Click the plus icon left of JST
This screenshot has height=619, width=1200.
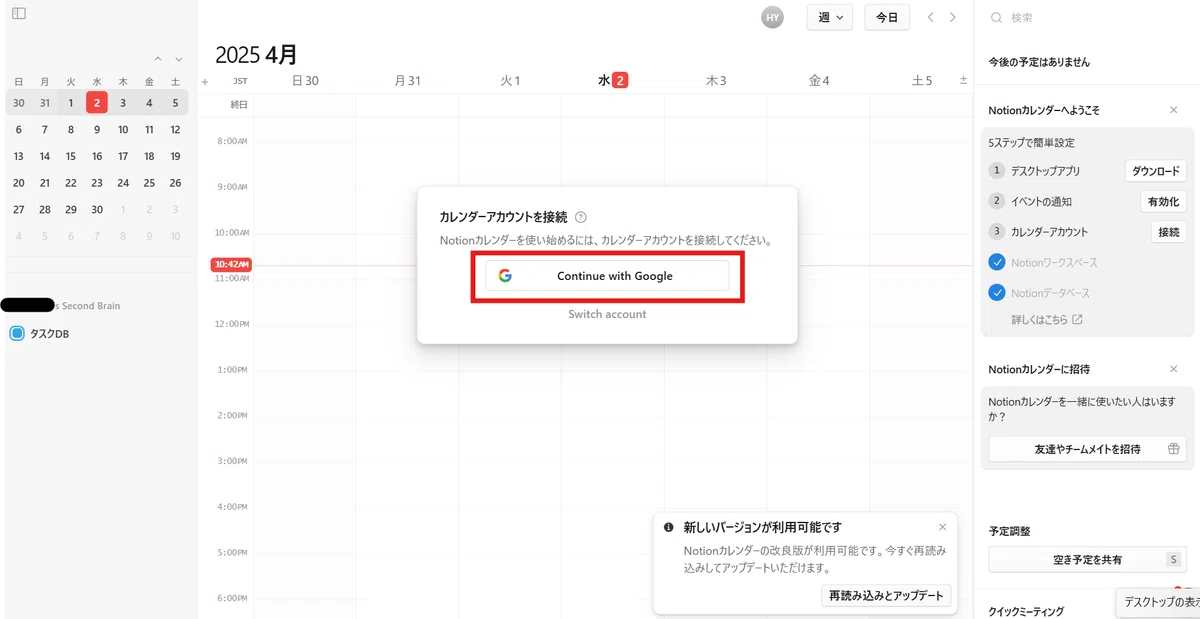click(x=205, y=81)
